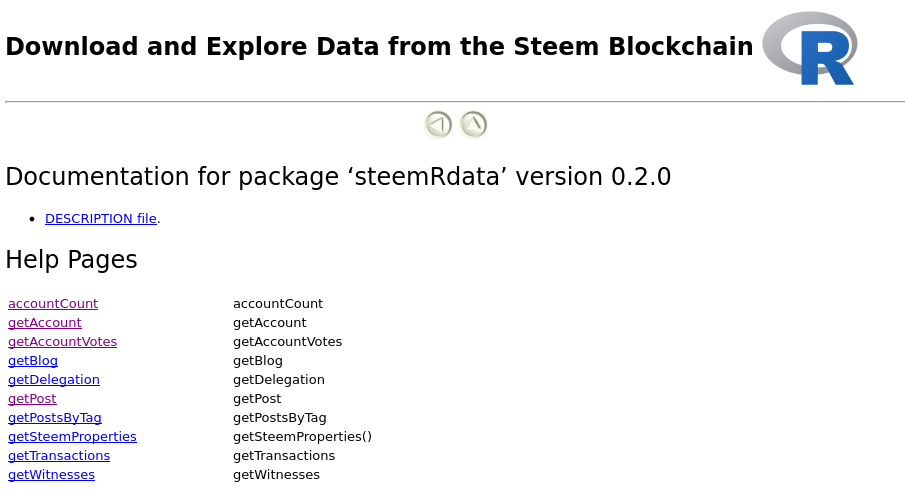This screenshot has width=905, height=492.
Task: Click the page title about Steem Blockchain
Action: click(x=379, y=47)
